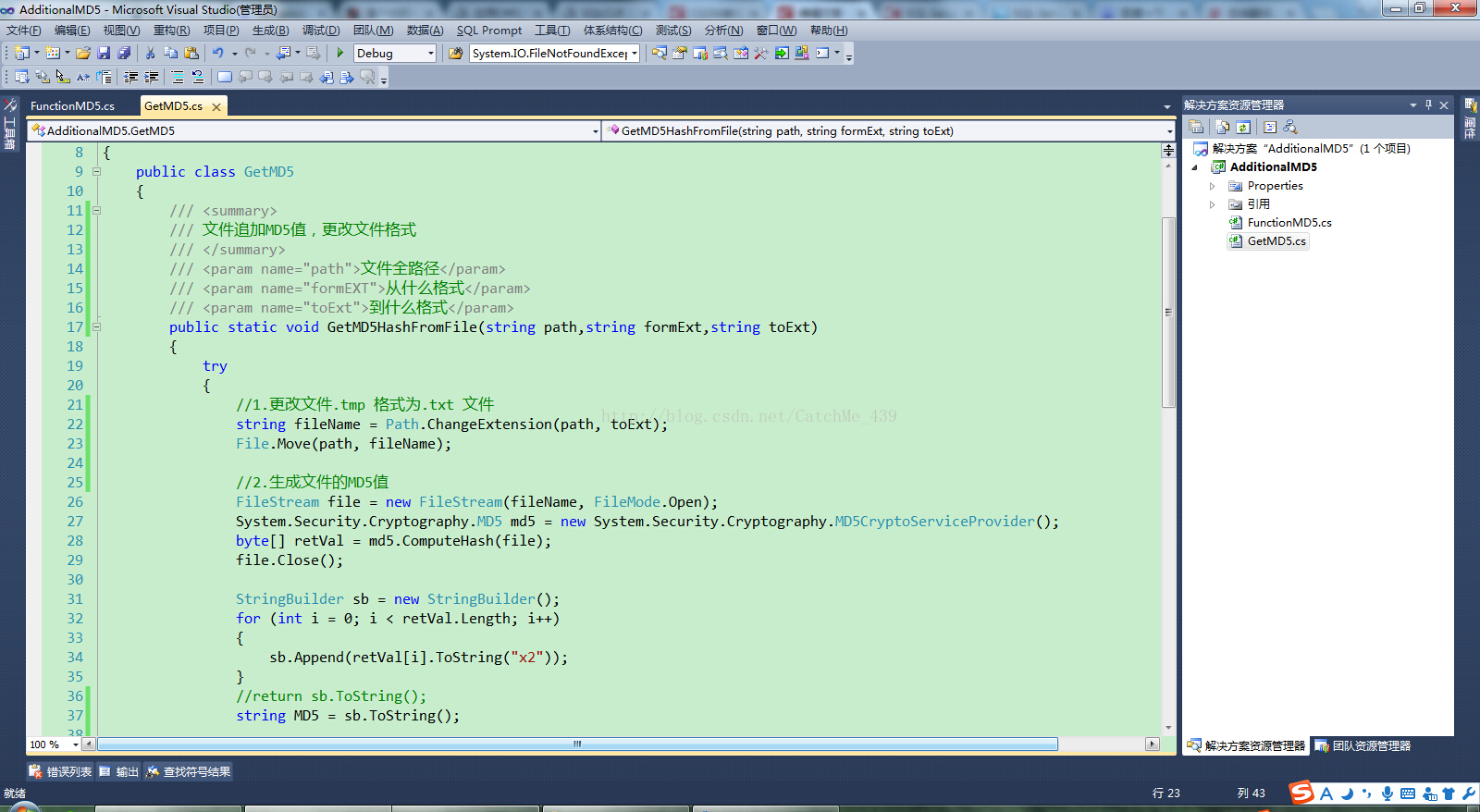
Task: Open the 100 % zoom dropdown
Action: point(75,744)
